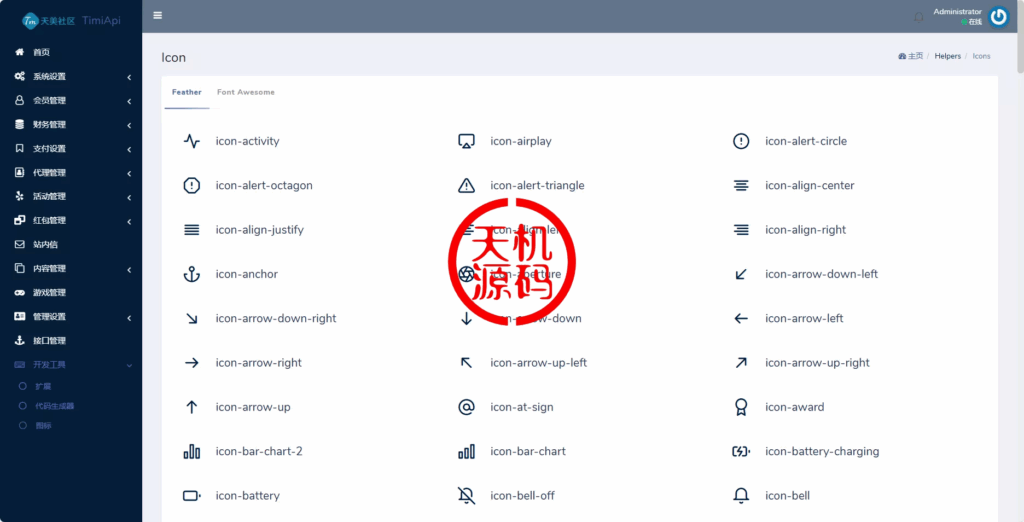Collapse the 开发工具 sidebar section
This screenshot has height=522, width=1024.
[x=70, y=364]
